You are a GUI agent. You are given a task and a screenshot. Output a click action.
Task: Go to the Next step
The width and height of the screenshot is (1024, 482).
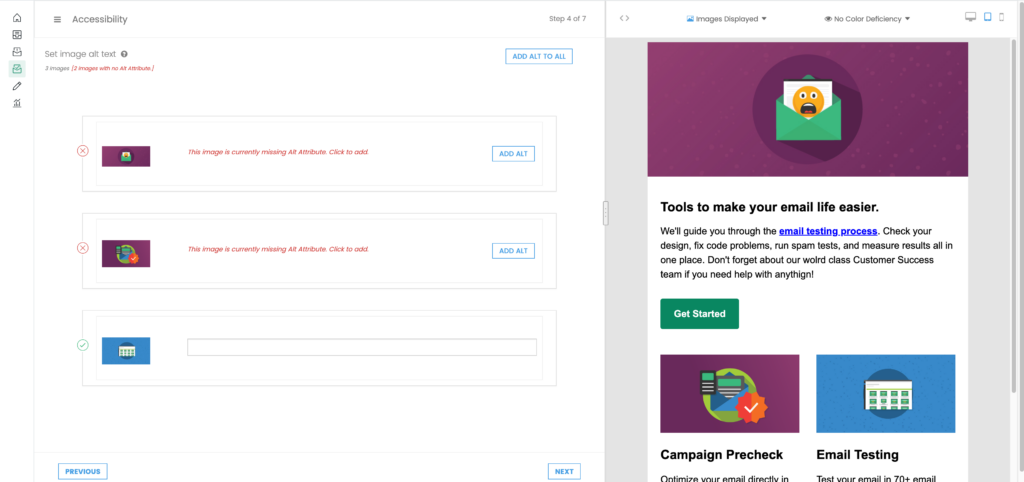[x=564, y=471]
